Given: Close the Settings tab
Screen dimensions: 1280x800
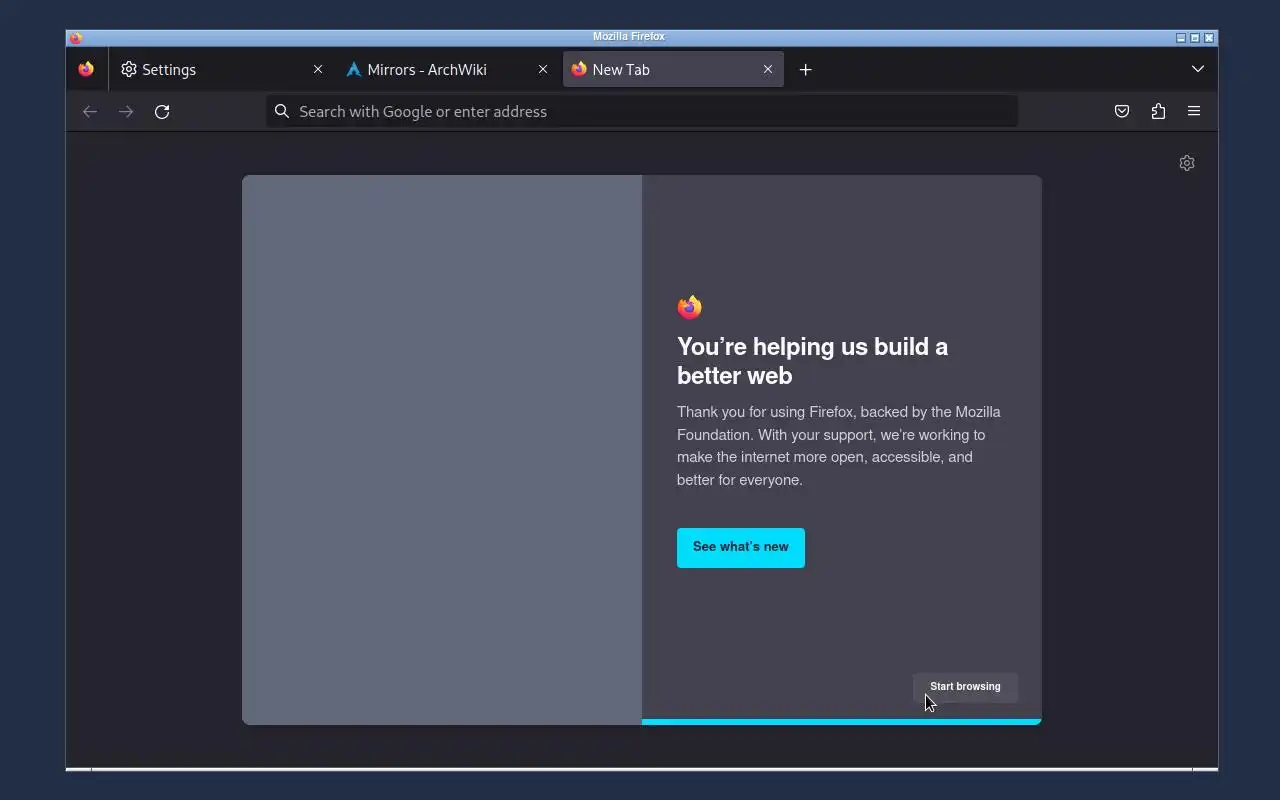Looking at the screenshot, I should coord(318,69).
